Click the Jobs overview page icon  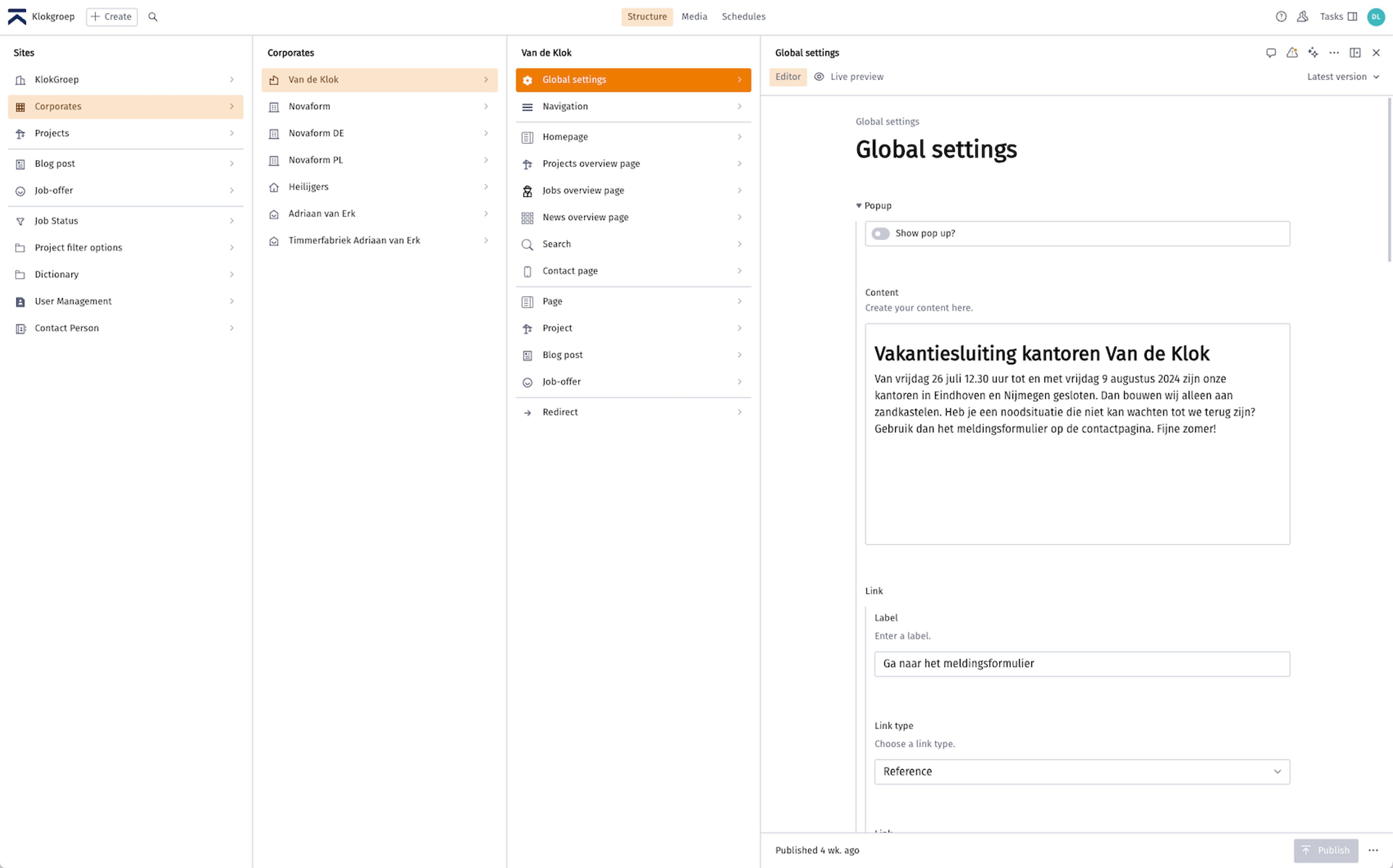[x=527, y=191]
